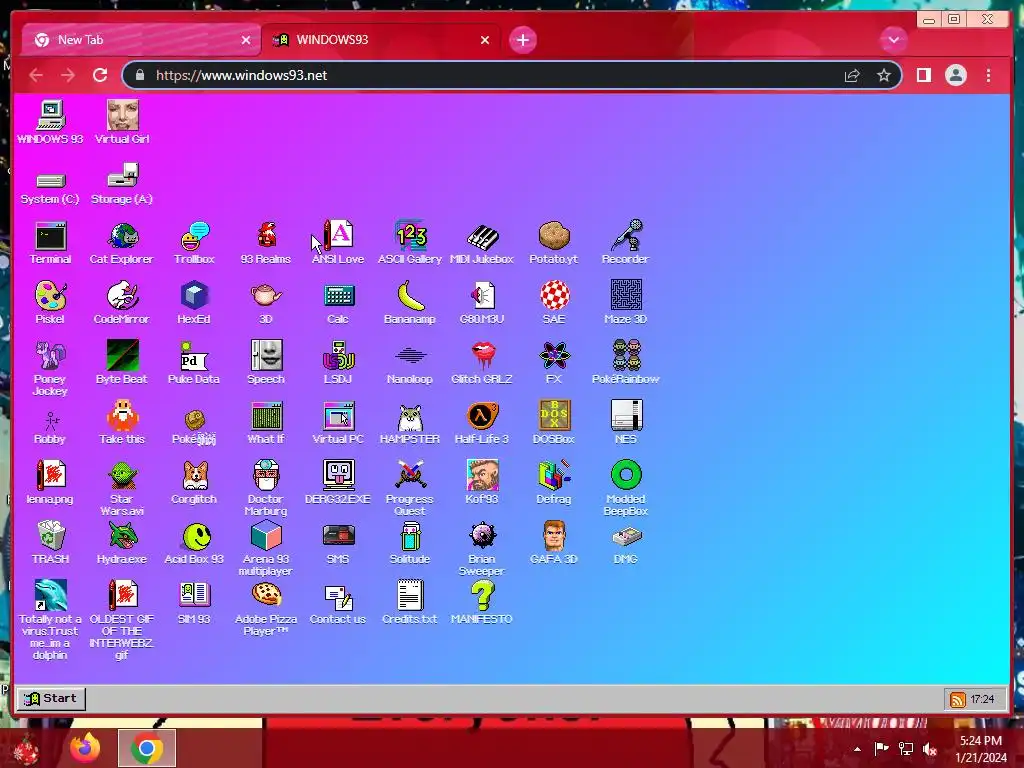Click the muted volume icon in system tray
1024x768 pixels.
pos(929,748)
